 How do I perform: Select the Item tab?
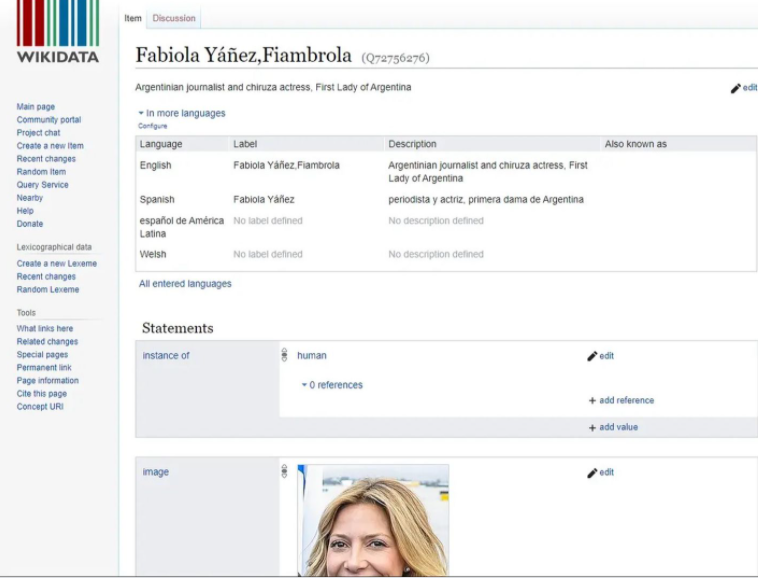(x=132, y=18)
